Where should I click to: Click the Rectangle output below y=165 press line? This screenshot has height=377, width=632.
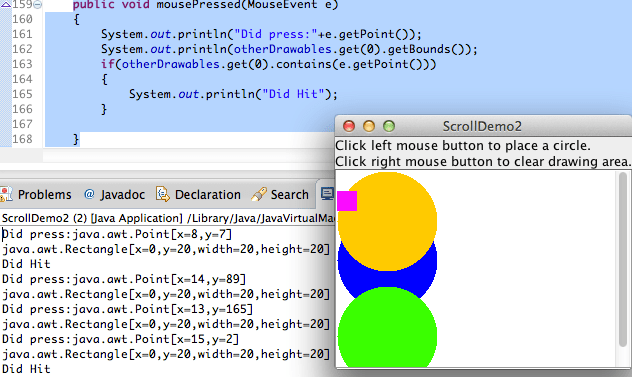[x=166, y=324]
